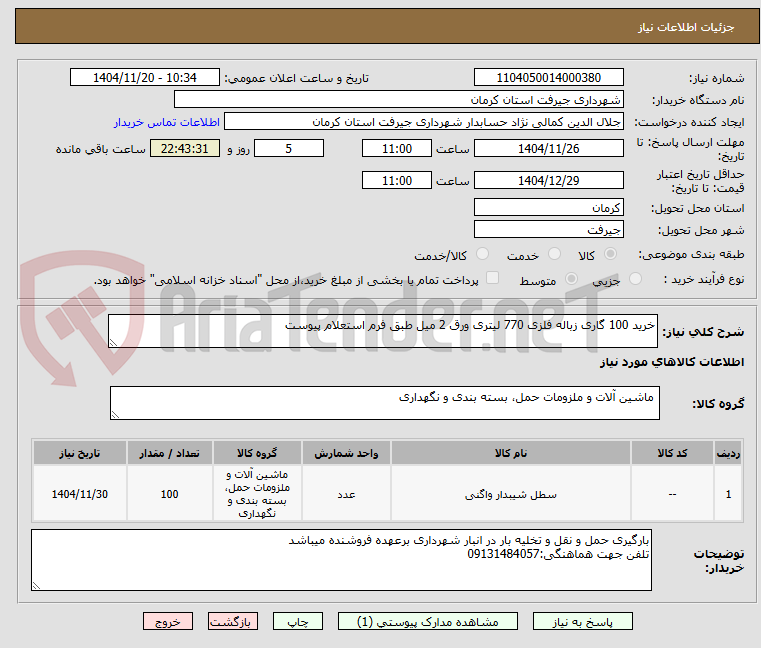Click the announcement date field 1404/11/20 - 10:34
Screen dimensions: 761x648
(x=145, y=78)
